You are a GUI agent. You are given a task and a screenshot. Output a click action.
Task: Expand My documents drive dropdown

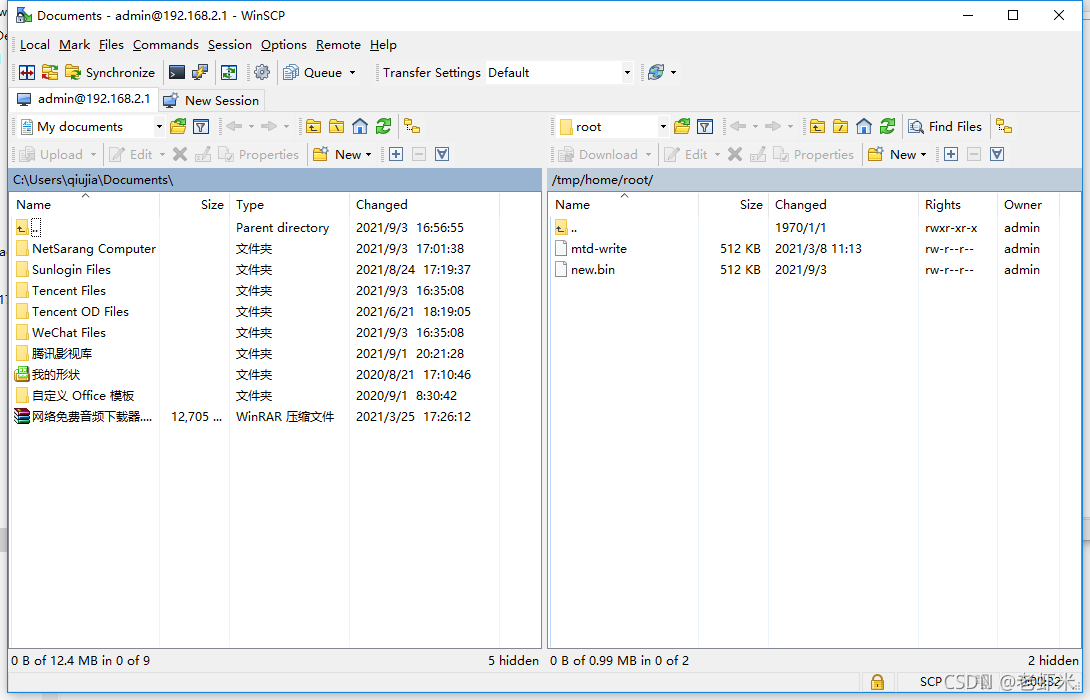159,127
